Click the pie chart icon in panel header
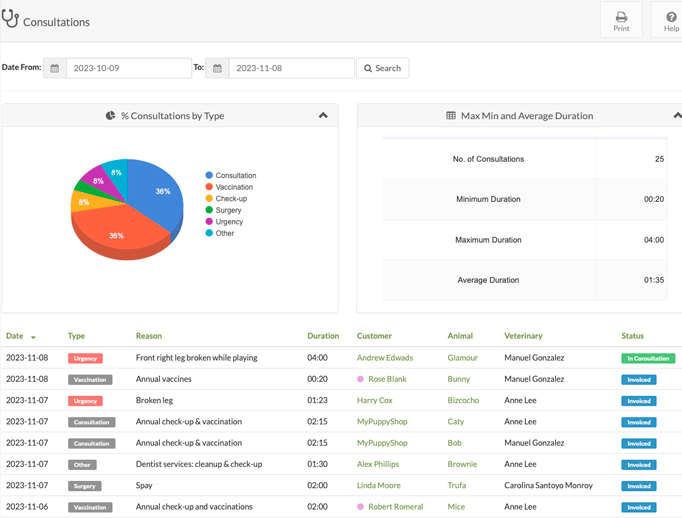The image size is (682, 518). (x=110, y=116)
